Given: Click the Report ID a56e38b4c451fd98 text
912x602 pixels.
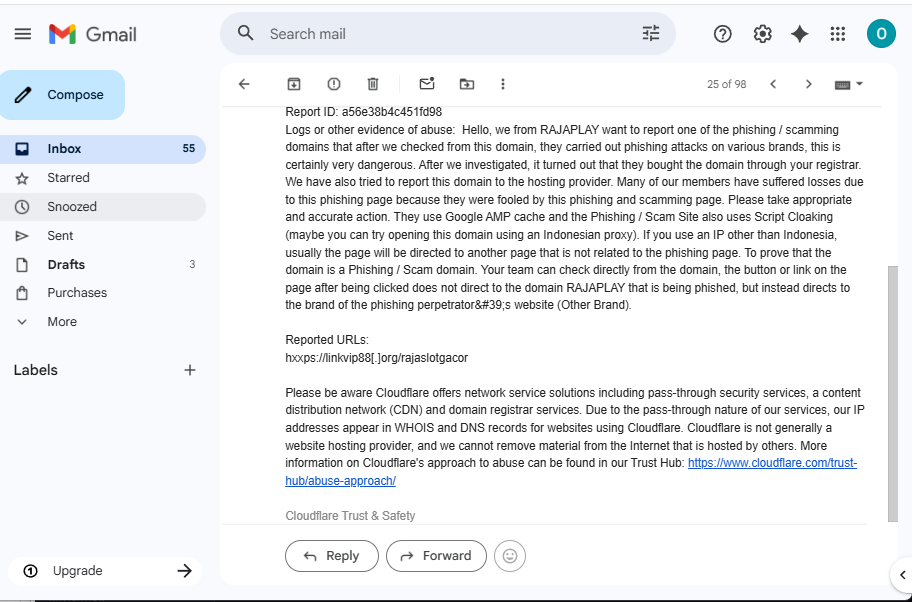Looking at the screenshot, I should [x=364, y=112].
